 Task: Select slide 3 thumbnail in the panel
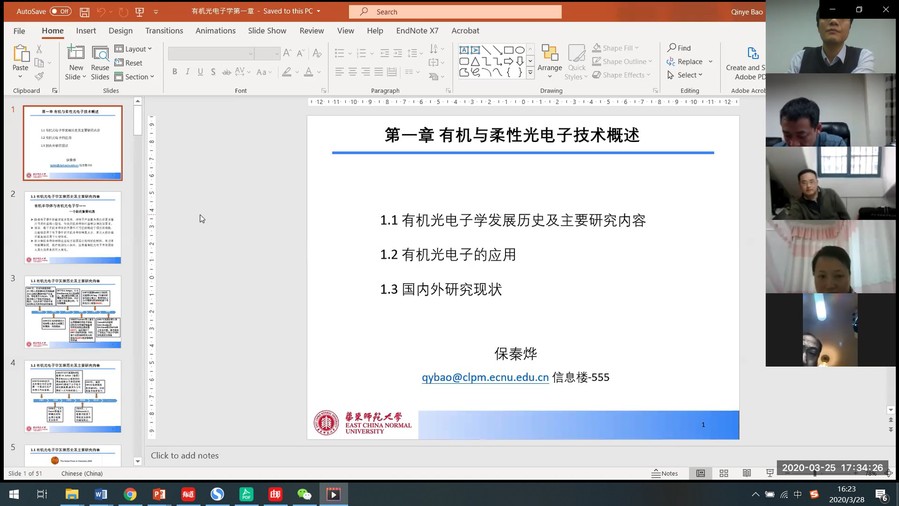pyautogui.click(x=73, y=311)
